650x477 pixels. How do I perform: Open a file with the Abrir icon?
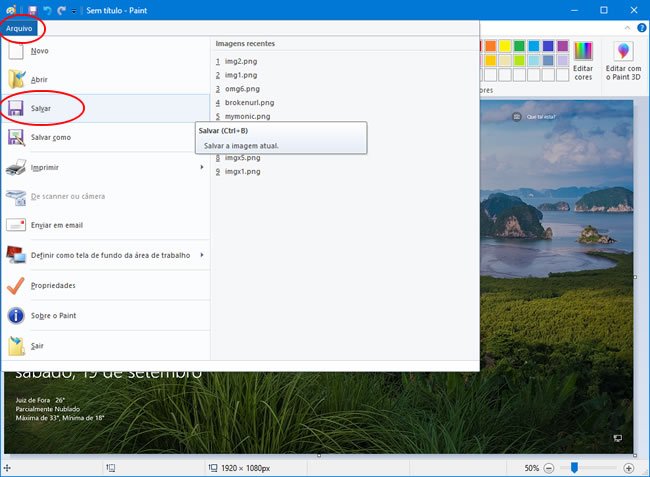coord(17,79)
